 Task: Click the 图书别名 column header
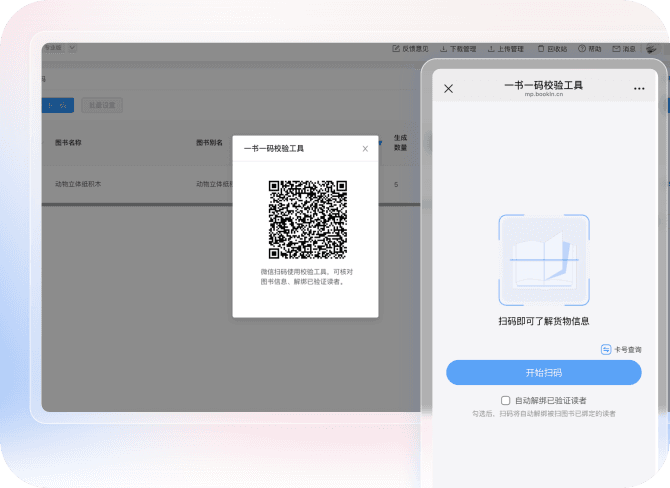209,143
